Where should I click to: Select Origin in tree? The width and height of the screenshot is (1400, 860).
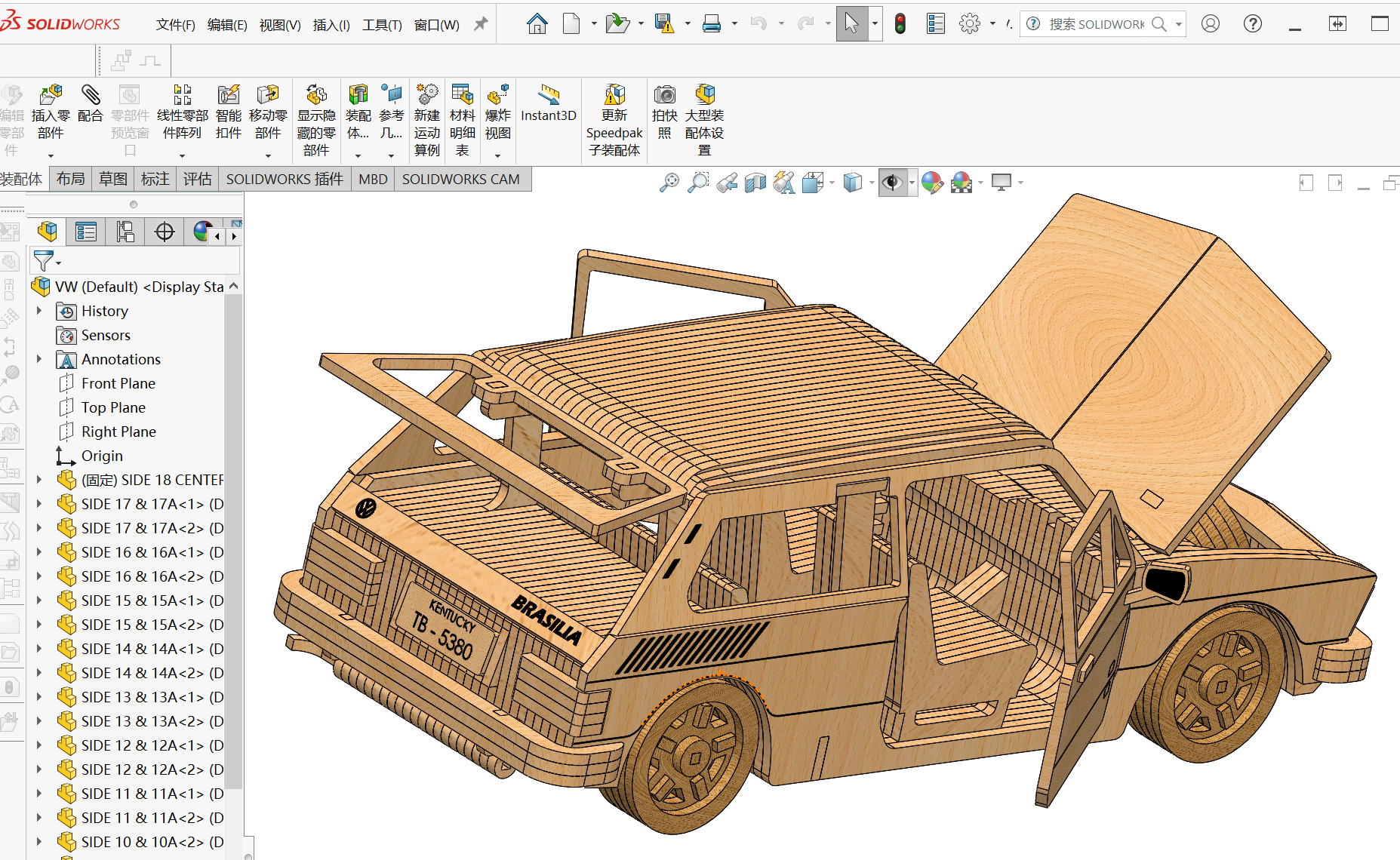(x=102, y=456)
